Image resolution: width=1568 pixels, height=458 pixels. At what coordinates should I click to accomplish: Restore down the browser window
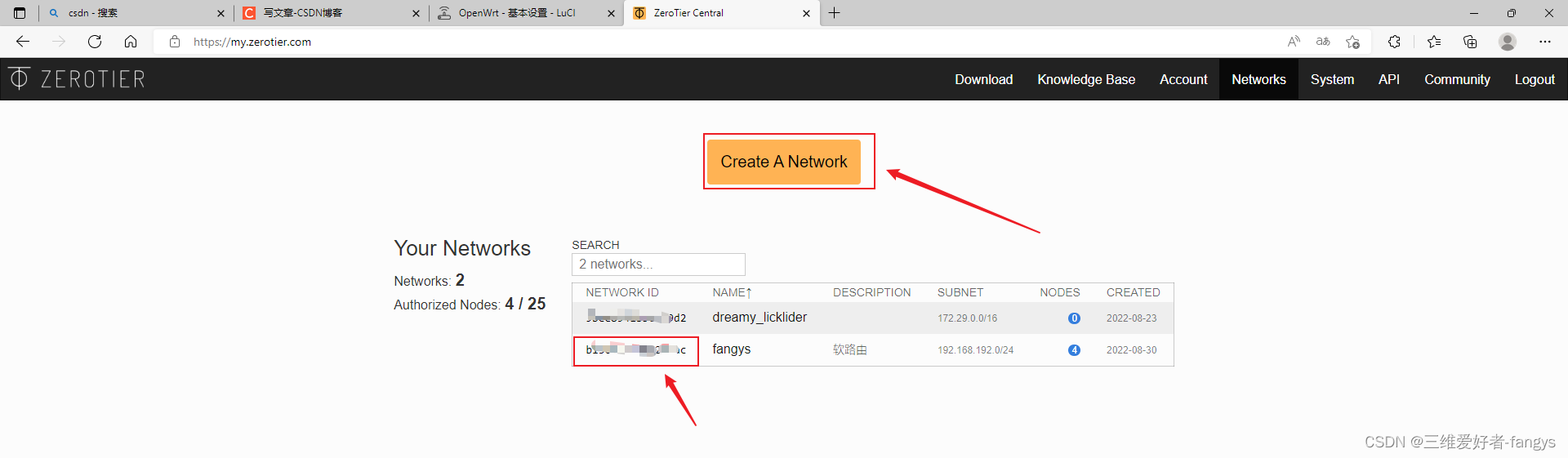tap(1511, 13)
